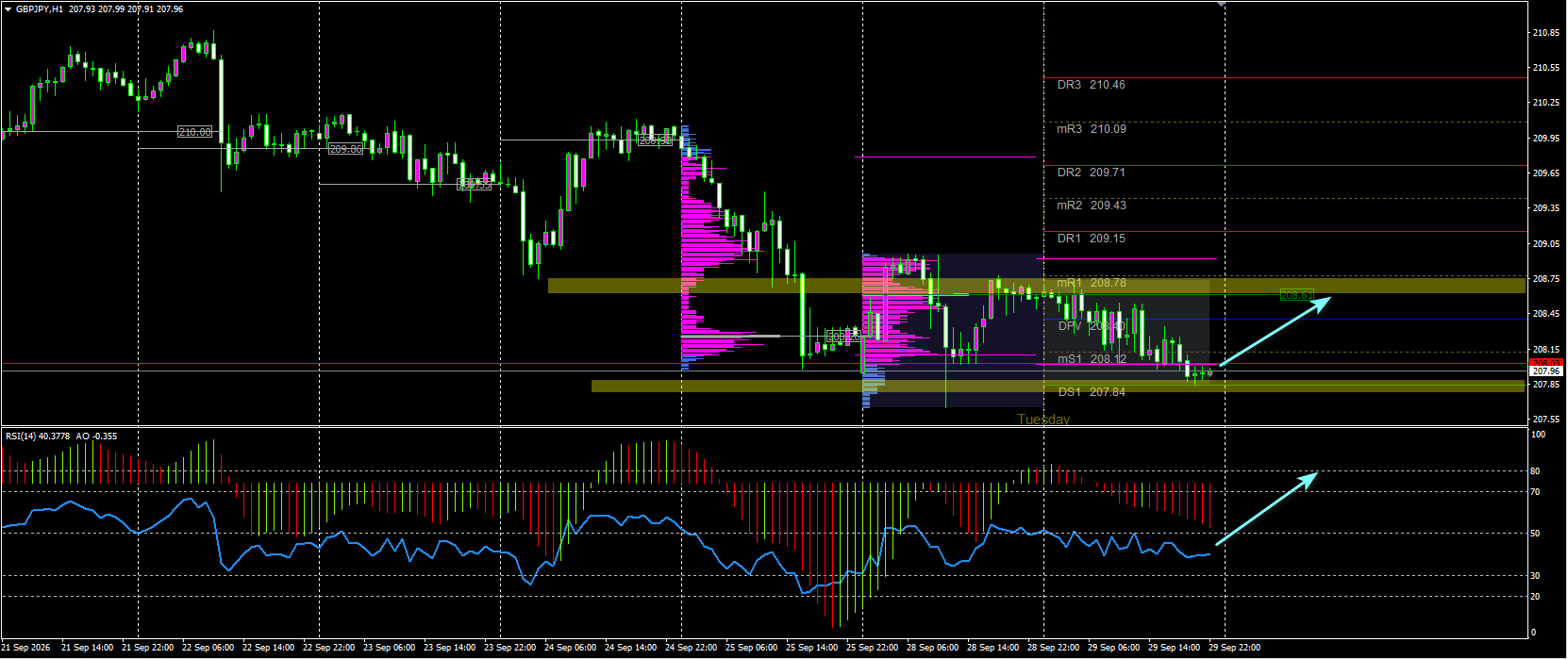Image resolution: width=1568 pixels, height=659 pixels.
Task: Click the chart shift triangle at top
Action: click(1221, 5)
